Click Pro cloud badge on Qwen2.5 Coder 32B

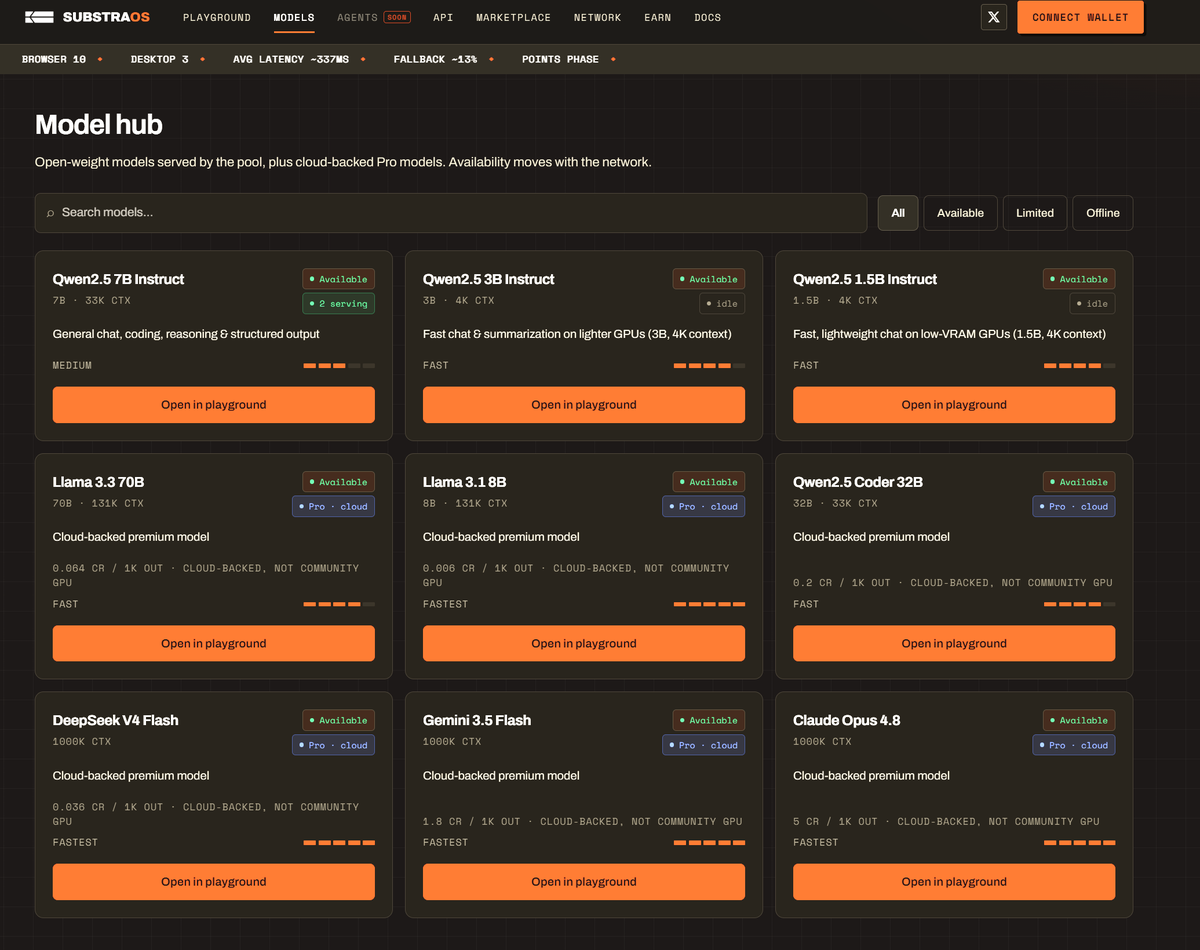[x=1074, y=507]
